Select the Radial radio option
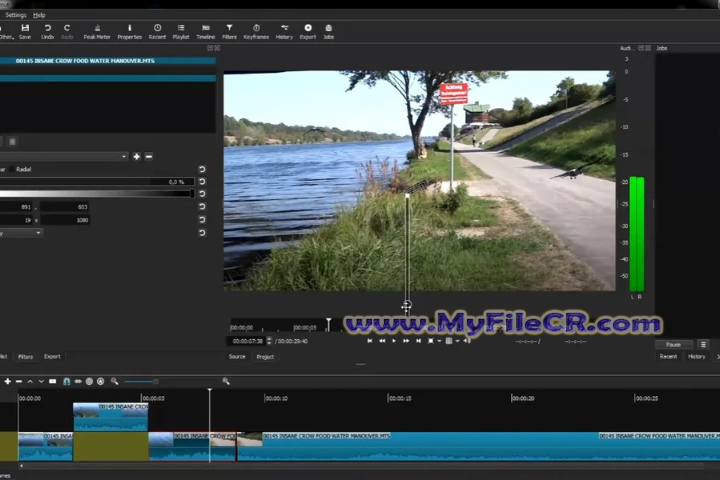The height and width of the screenshot is (480, 720). point(20,169)
